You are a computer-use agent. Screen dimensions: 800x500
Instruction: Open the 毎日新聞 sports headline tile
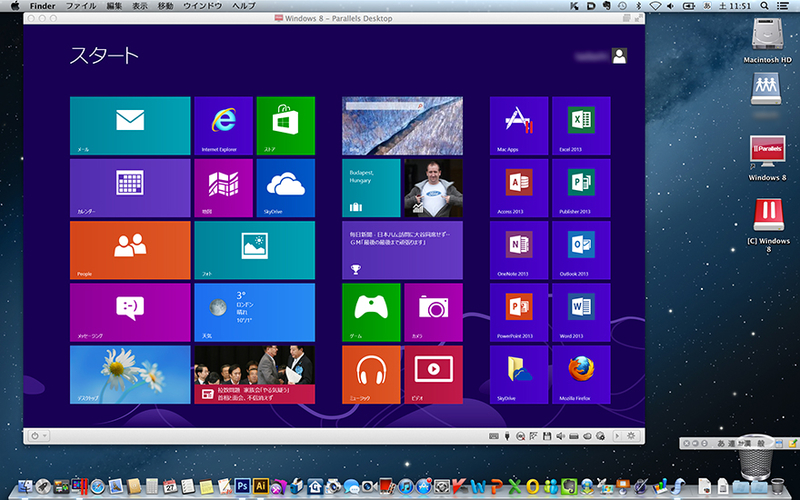point(403,250)
